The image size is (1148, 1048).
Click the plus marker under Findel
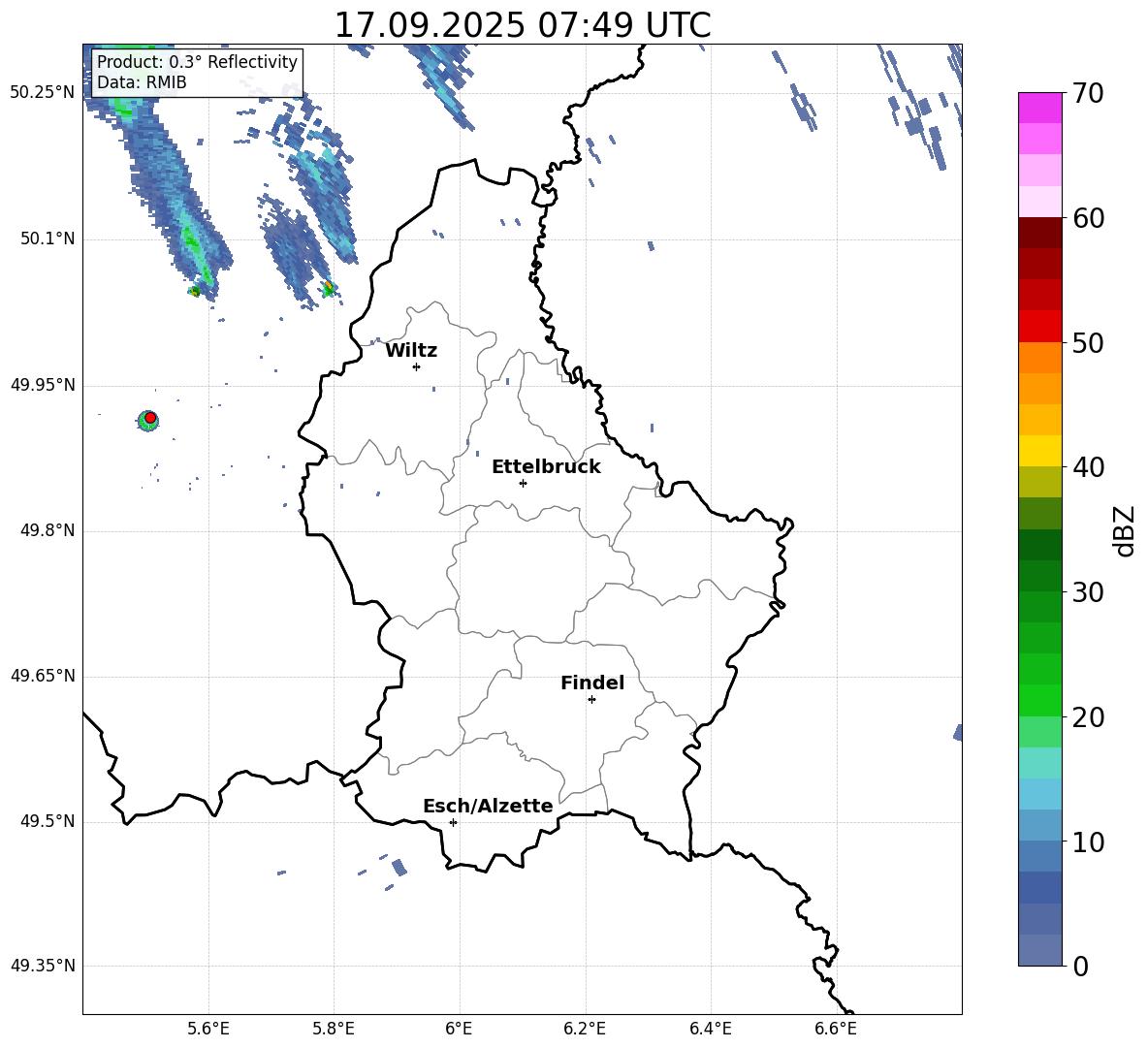tap(591, 700)
